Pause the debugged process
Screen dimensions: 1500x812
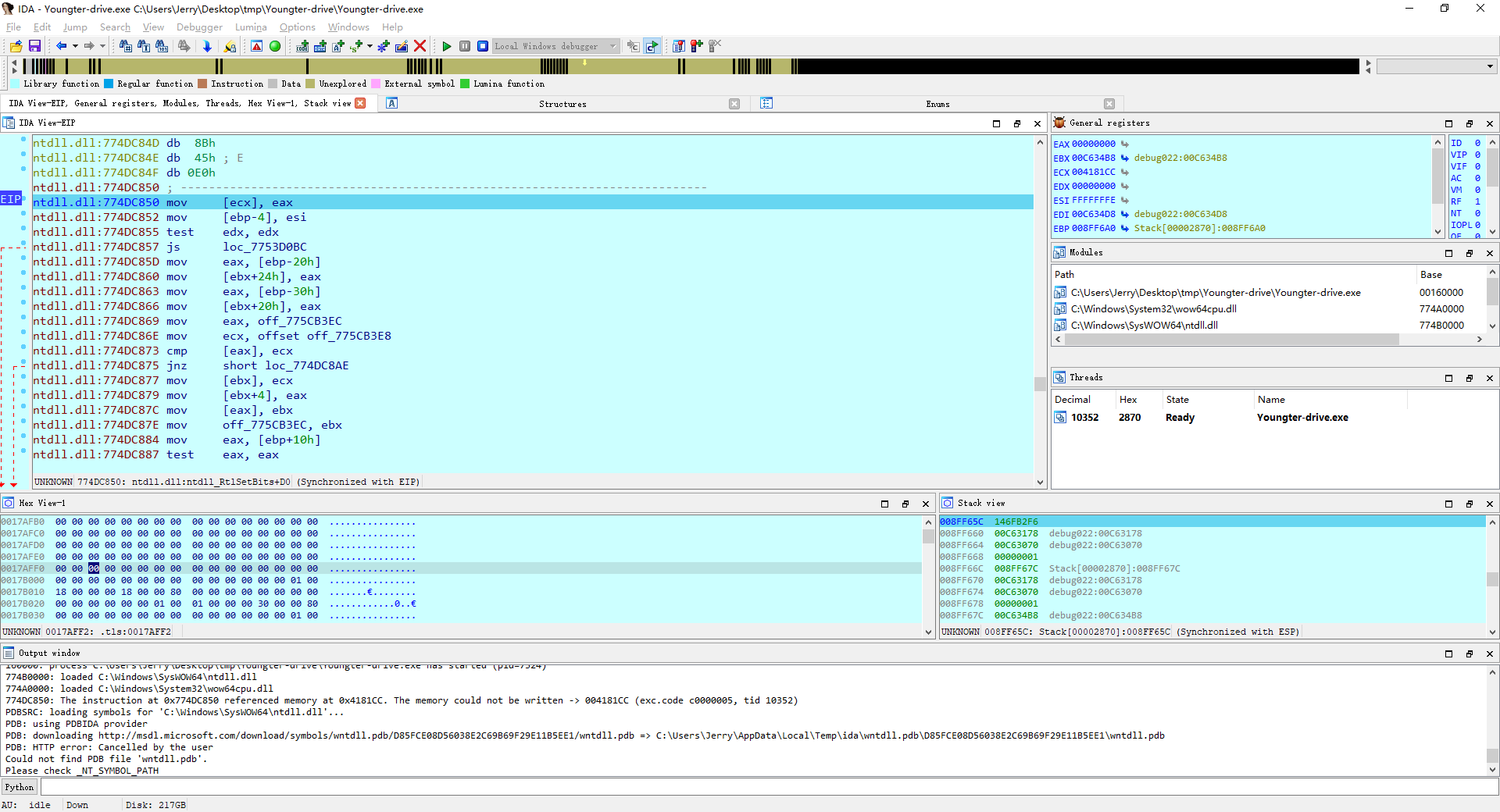tap(465, 47)
